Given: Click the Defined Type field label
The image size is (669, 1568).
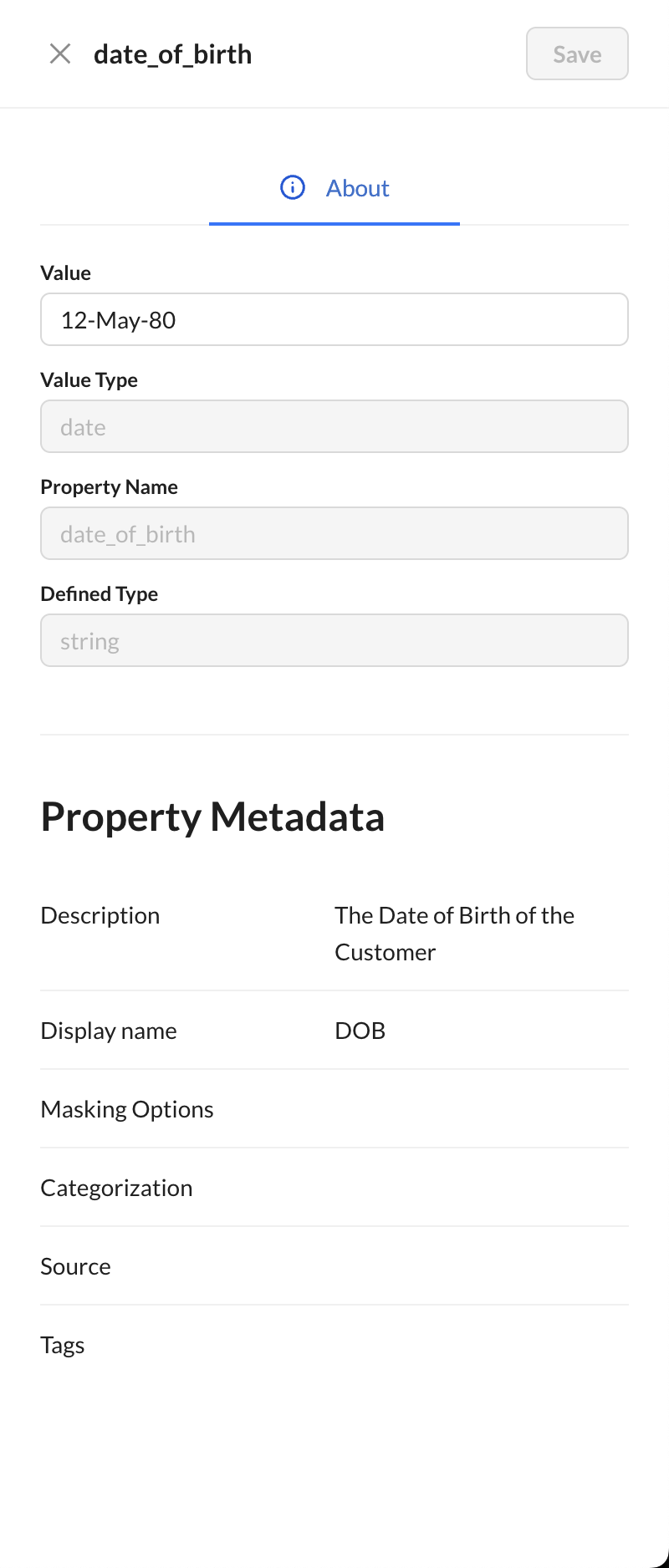Looking at the screenshot, I should pyautogui.click(x=100, y=594).
